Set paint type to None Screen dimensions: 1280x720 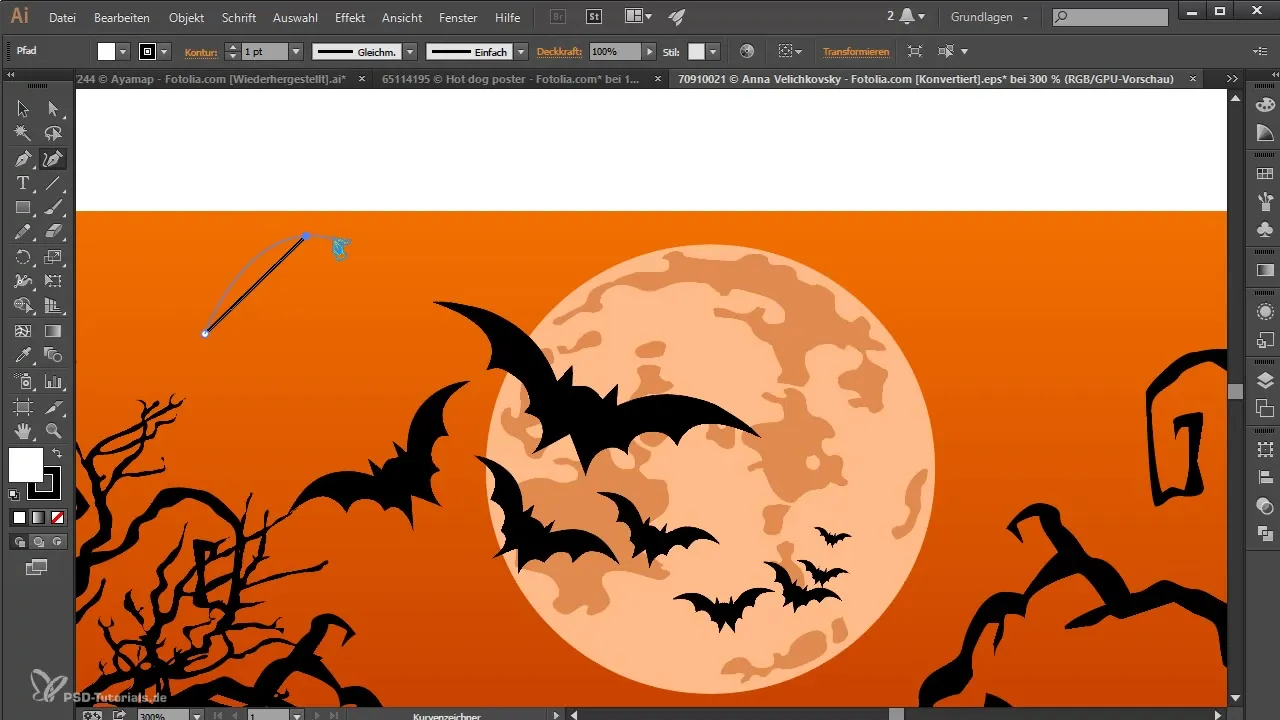[x=57, y=518]
